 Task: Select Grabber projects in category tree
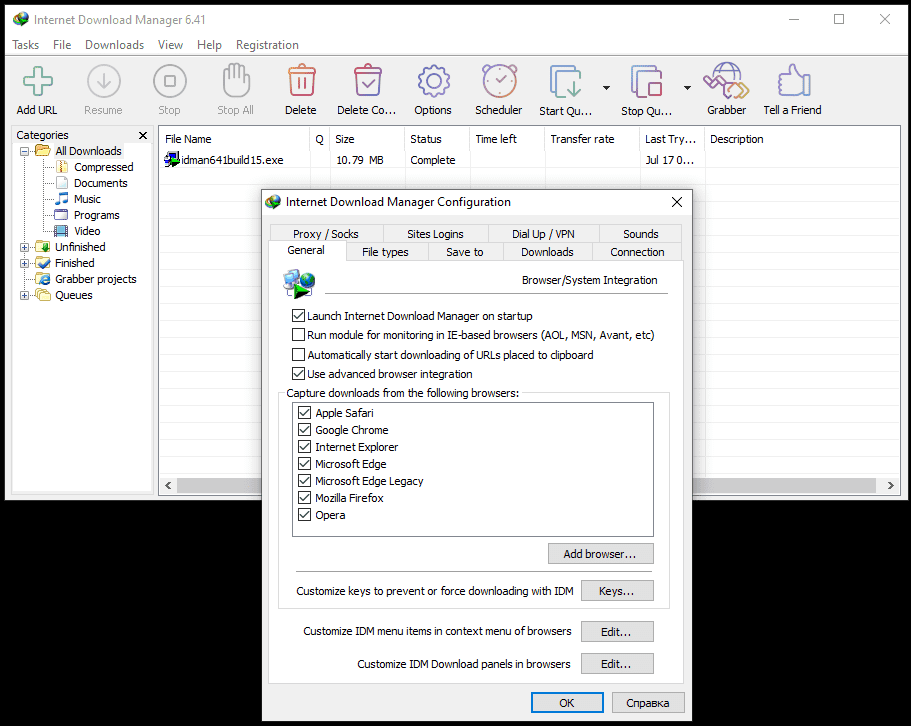pyautogui.click(x=95, y=279)
